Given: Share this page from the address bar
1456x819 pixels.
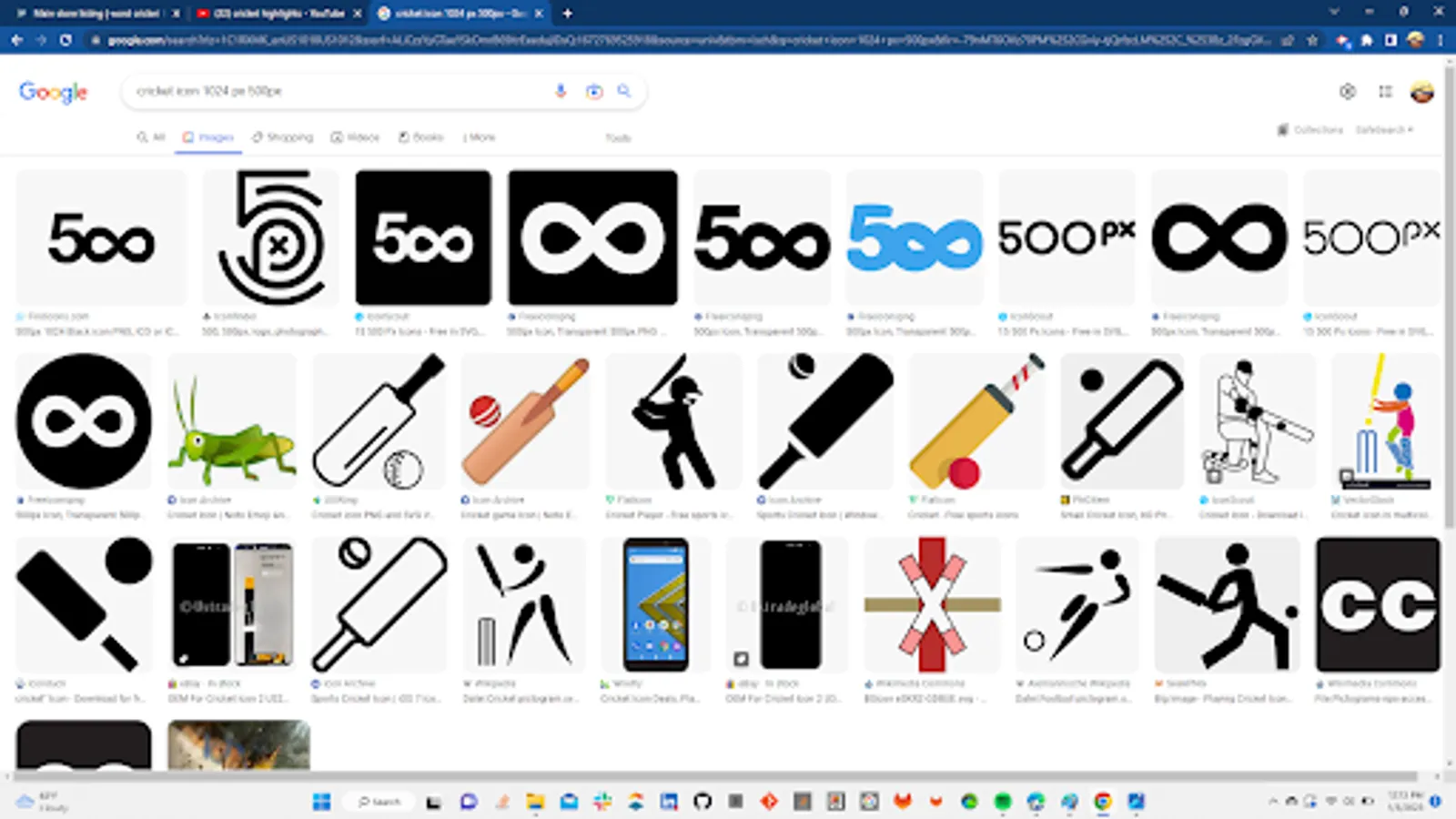Looking at the screenshot, I should [x=1288, y=40].
